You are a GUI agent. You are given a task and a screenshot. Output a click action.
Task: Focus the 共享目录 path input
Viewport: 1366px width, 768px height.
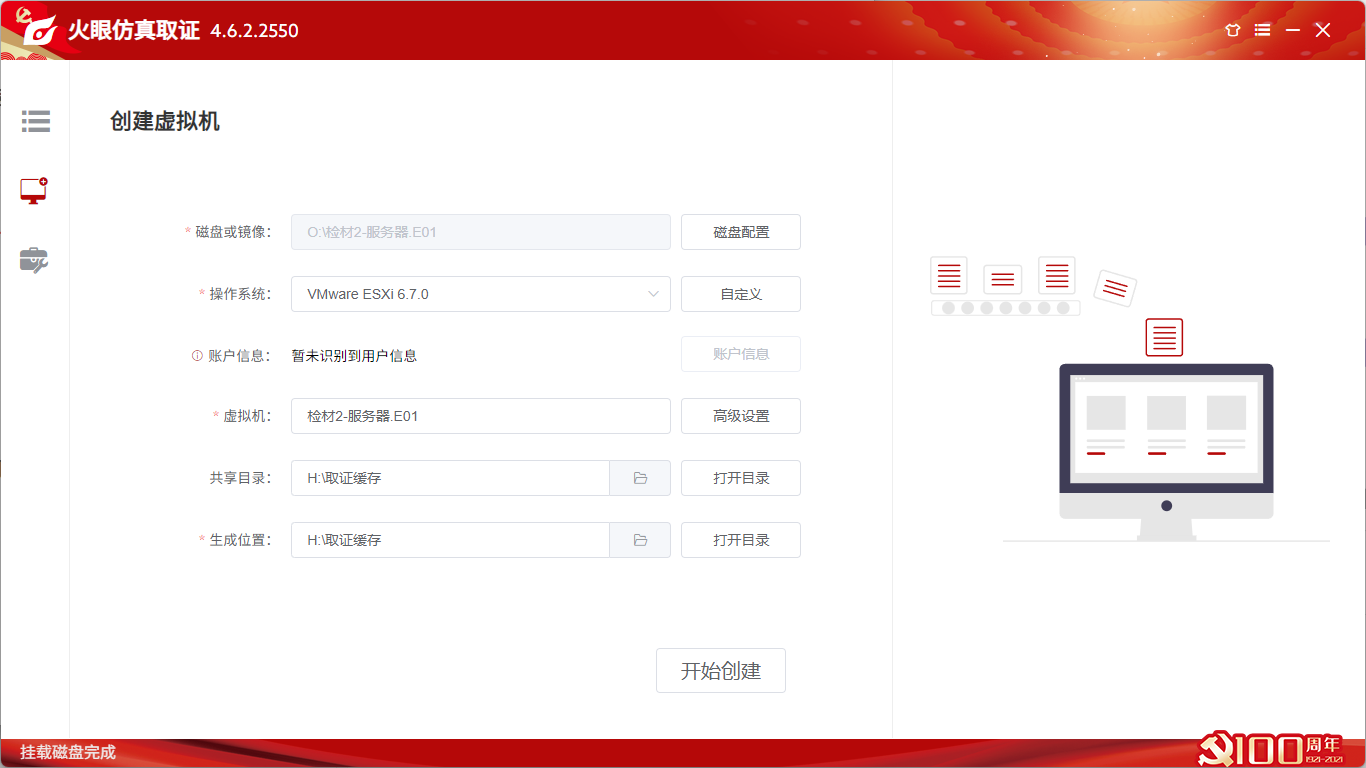[450, 478]
